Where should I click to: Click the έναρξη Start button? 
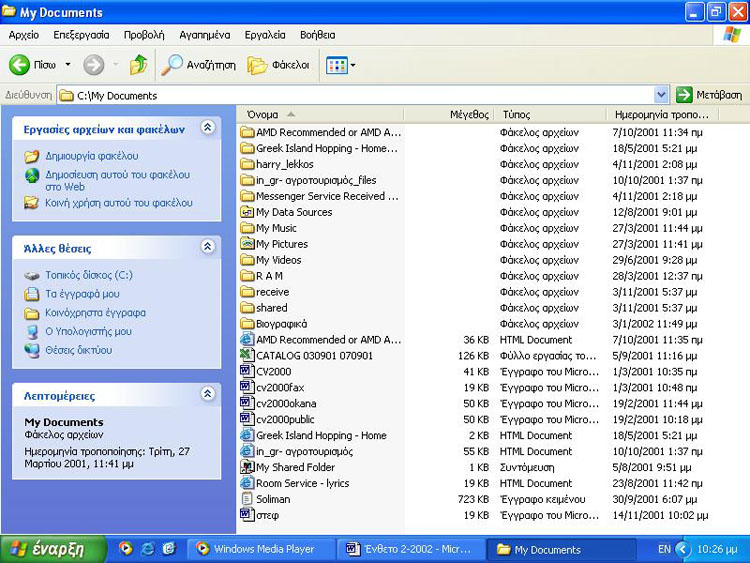pos(53,549)
